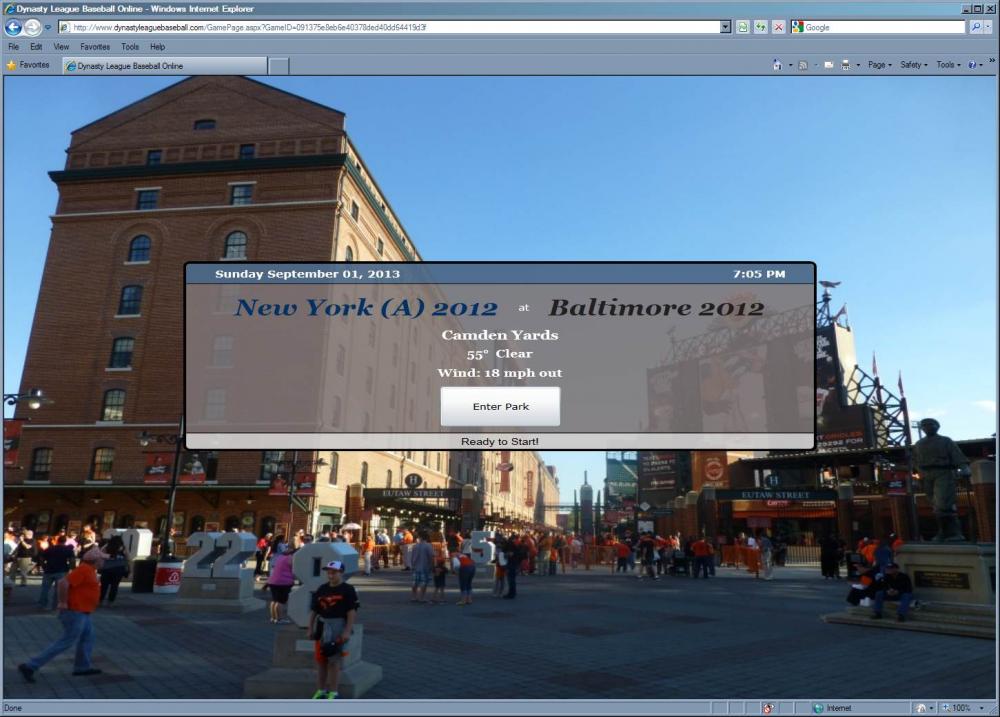Click the Print icon in command bar
Image resolution: width=1000 pixels, height=717 pixels.
(845, 65)
